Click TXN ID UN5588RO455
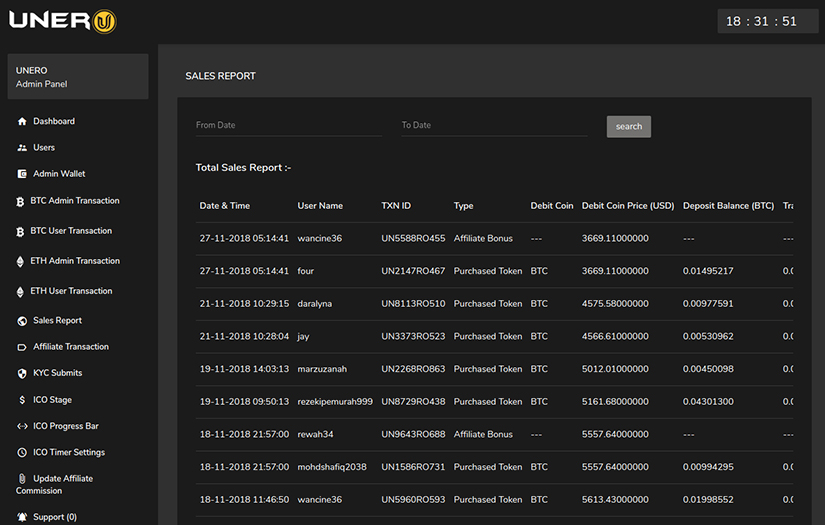The width and height of the screenshot is (825, 525). pos(413,238)
